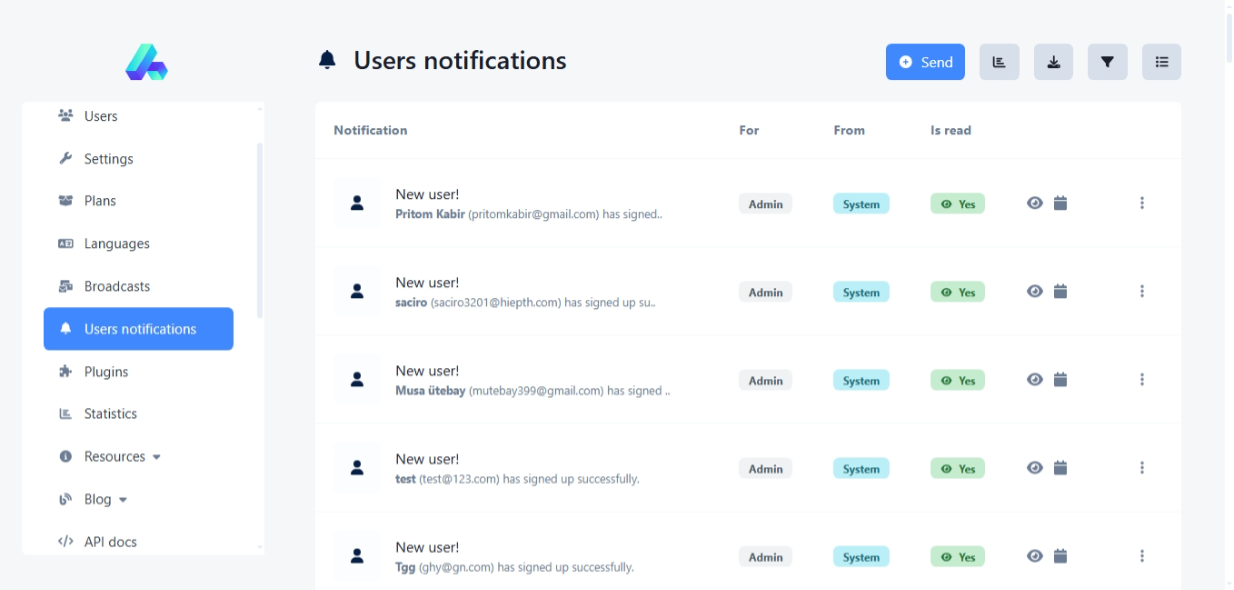
Task: Click the sidebar vertical scrollbar
Action: 260,230
